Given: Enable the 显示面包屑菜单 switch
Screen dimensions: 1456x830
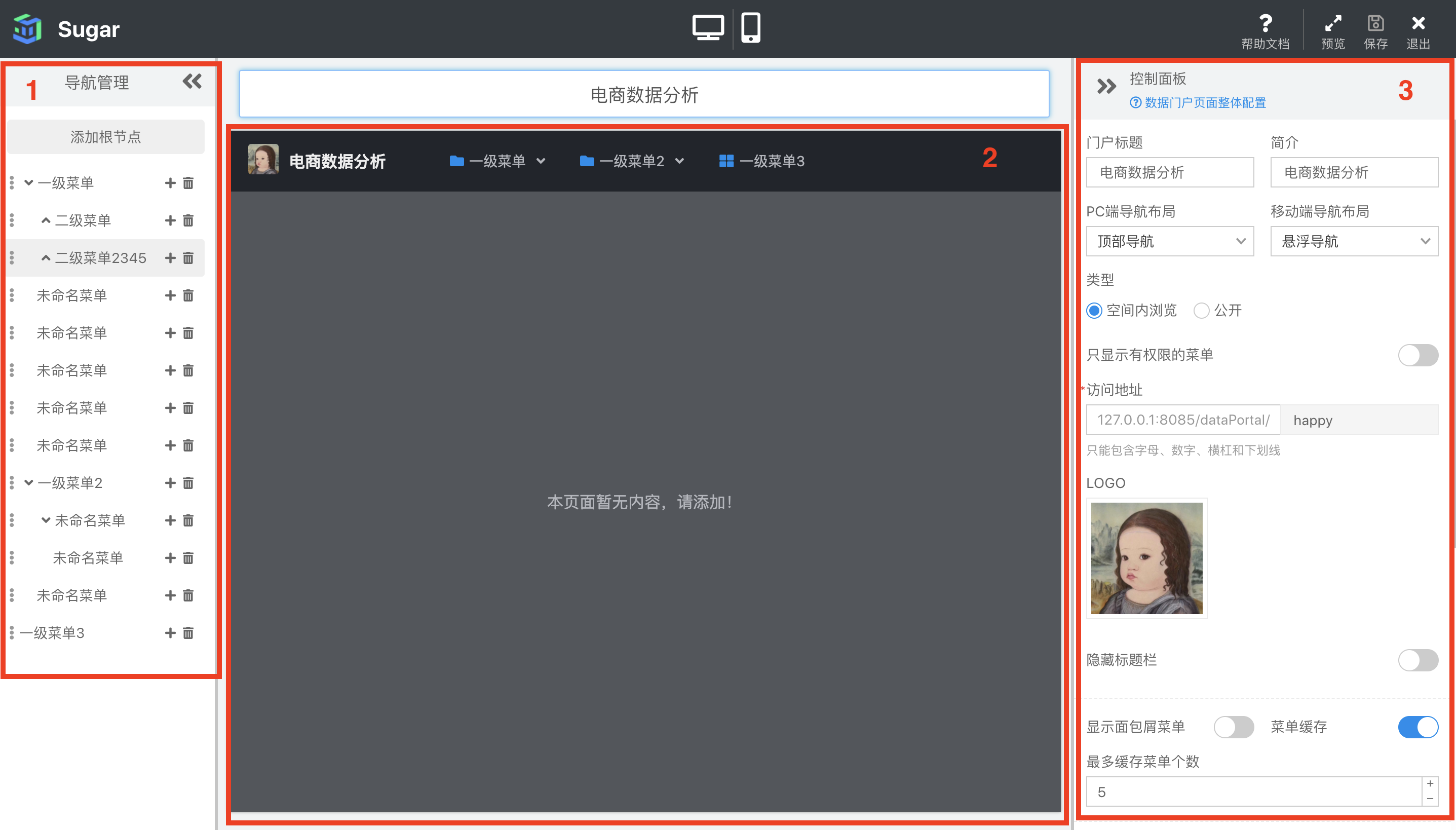Looking at the screenshot, I should (1233, 727).
